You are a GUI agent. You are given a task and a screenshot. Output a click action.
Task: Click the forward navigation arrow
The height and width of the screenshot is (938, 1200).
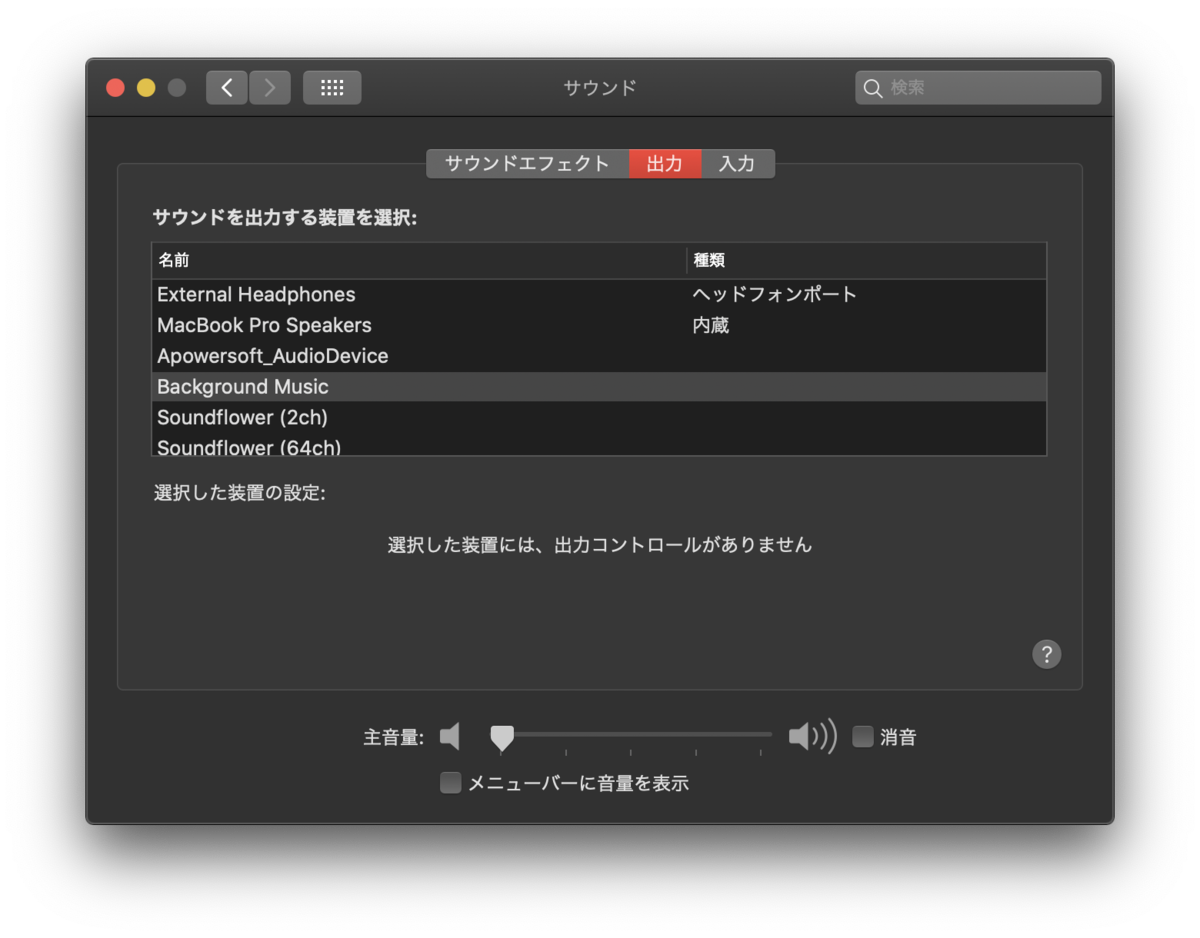point(269,87)
